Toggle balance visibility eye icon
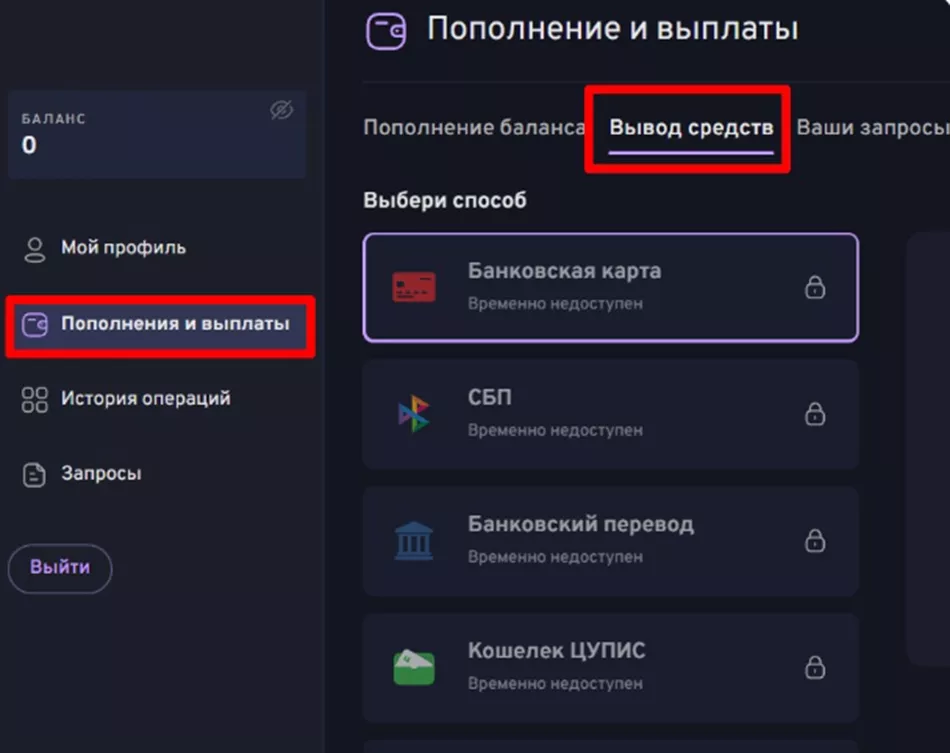Viewport: 950px width, 753px height. (281, 111)
